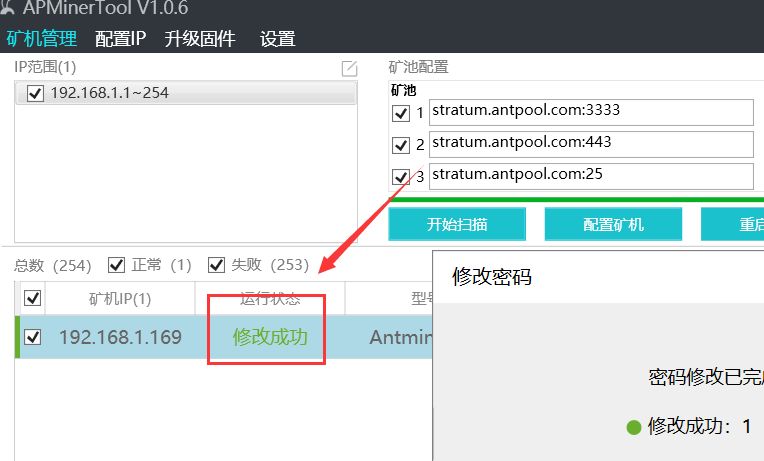Toggle the checkbox for miner 192.168.1.169
The width and height of the screenshot is (764, 461).
pos(32,337)
